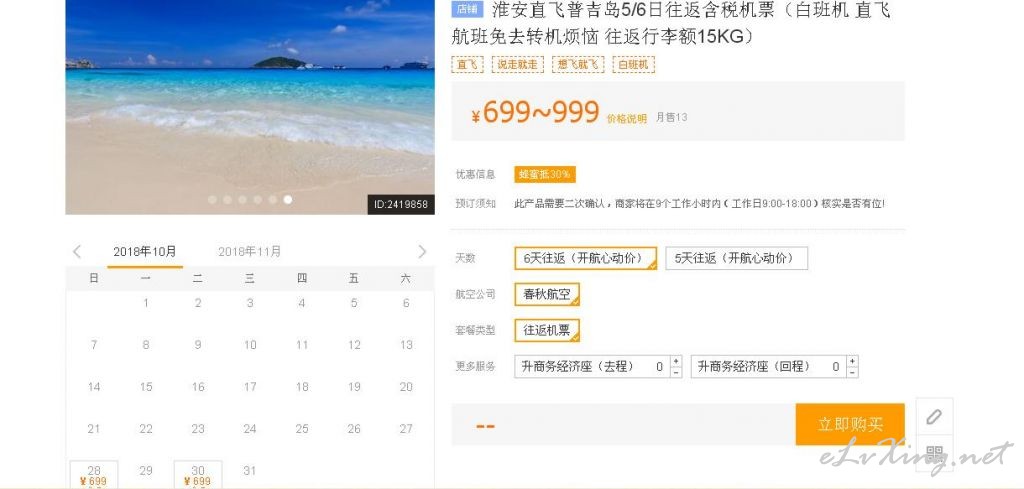This screenshot has width=1024, height=489.
Task: Decrease 升商务经济座（回程） quantity
Action: tap(852, 372)
